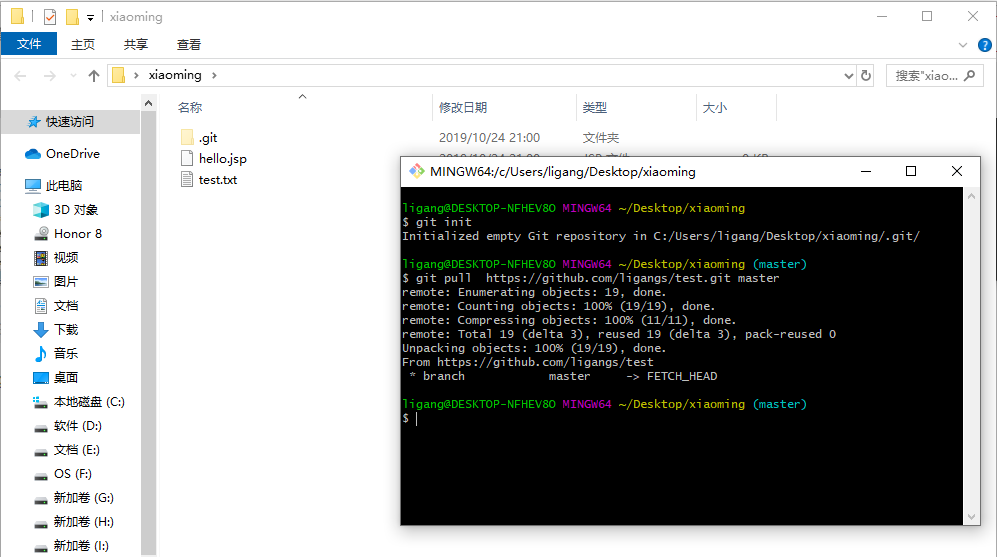The height and width of the screenshot is (557, 997).
Task: Minimize the Git Bash terminal window
Action: (x=865, y=171)
